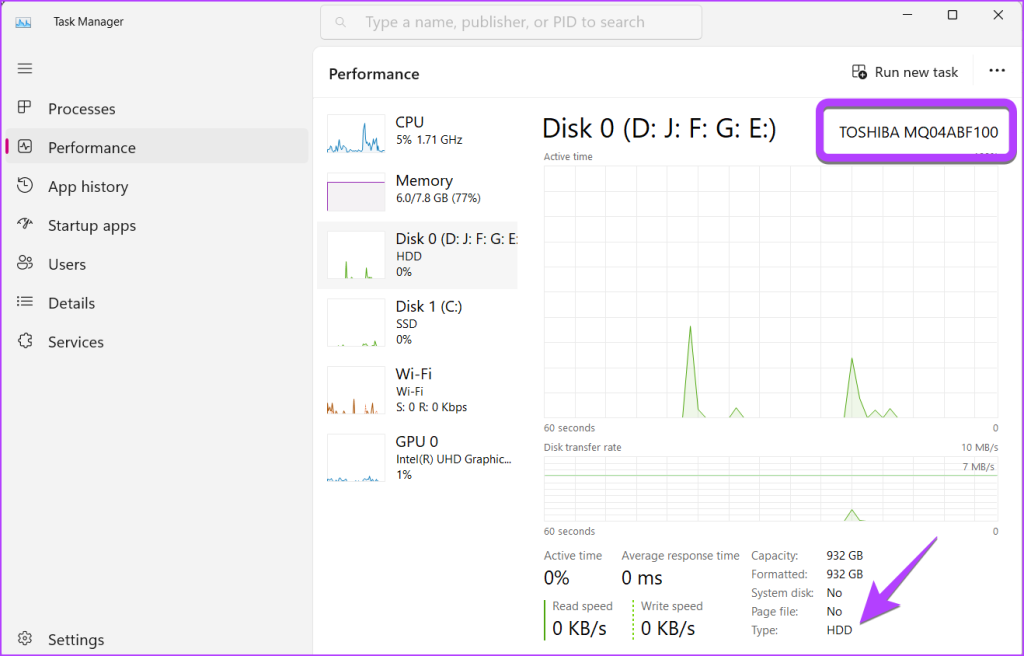The height and width of the screenshot is (656, 1024).
Task: Open Services via the puzzle icon
Action: click(25, 341)
